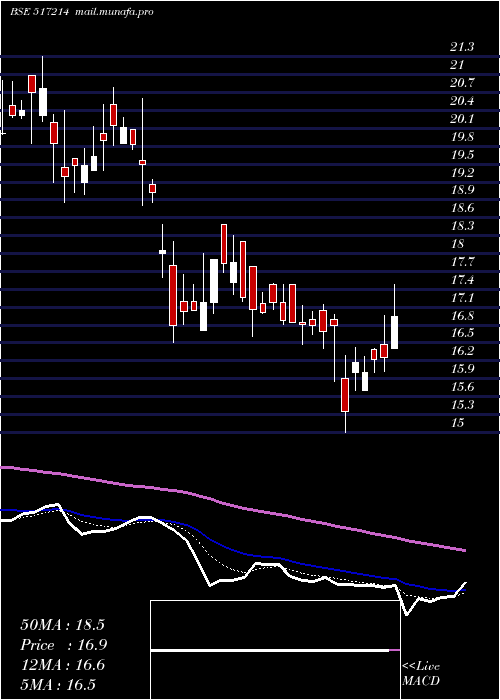Viewport: 500px width, 700px height.
Task: Click the '12MA : 16.6' legend text
Action: [62, 665]
